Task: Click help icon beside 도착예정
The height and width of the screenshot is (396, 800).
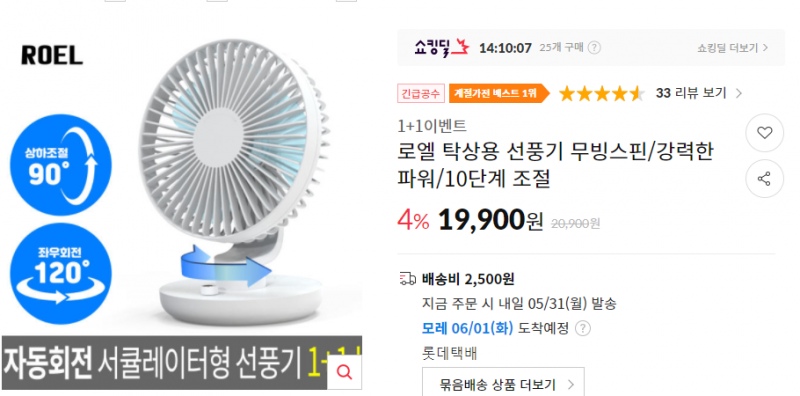Action: tap(583, 328)
